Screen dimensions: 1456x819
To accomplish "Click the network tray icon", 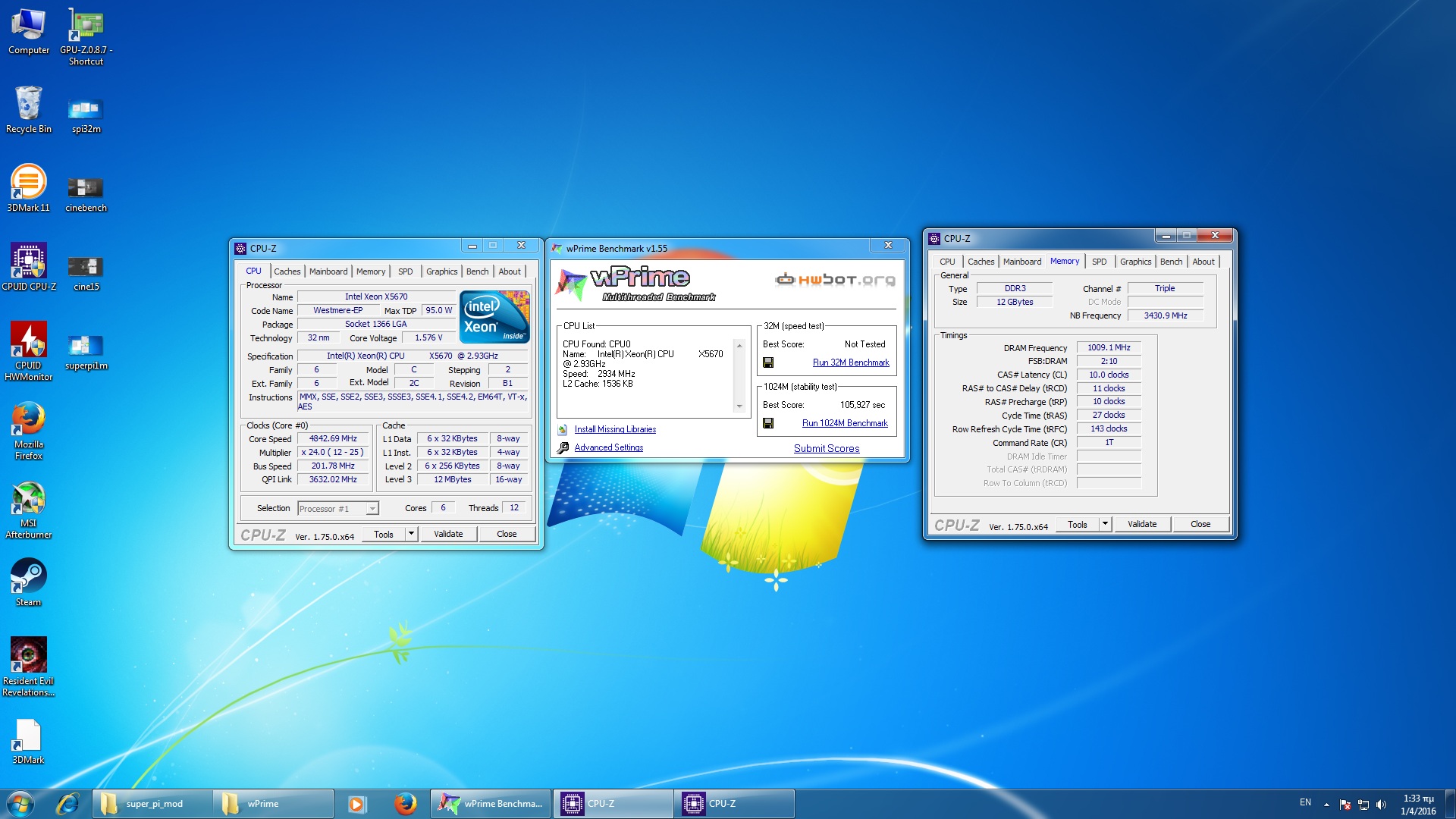I will tap(1363, 805).
